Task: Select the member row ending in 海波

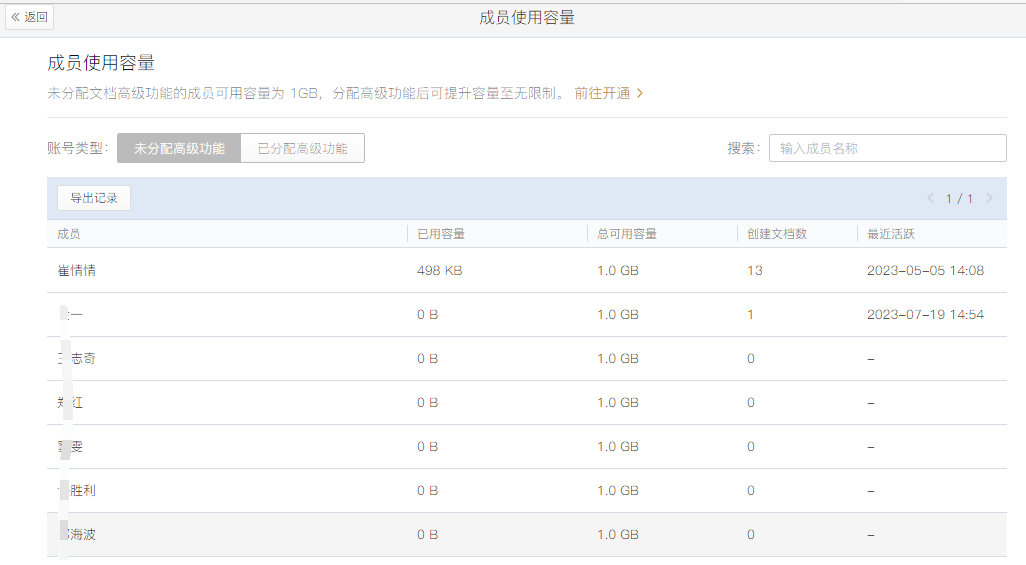Action: [78, 535]
